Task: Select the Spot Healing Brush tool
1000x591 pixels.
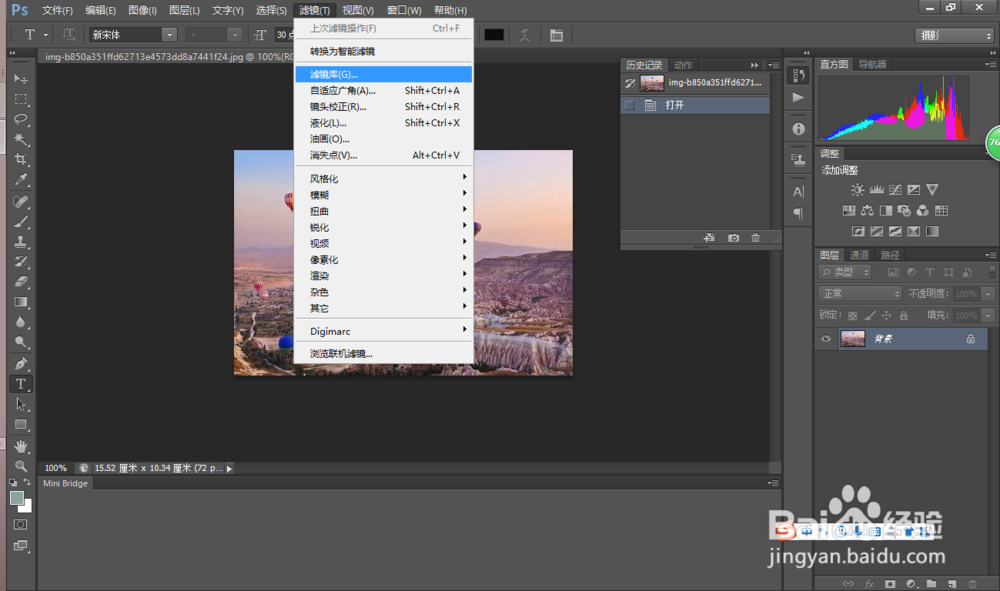Action: click(x=20, y=201)
